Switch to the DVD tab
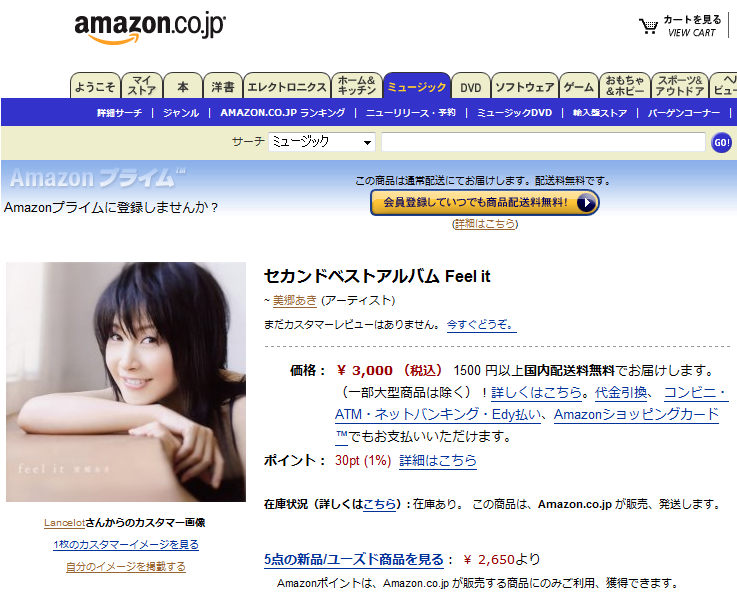Image resolution: width=737 pixels, height=603 pixels. click(x=470, y=86)
